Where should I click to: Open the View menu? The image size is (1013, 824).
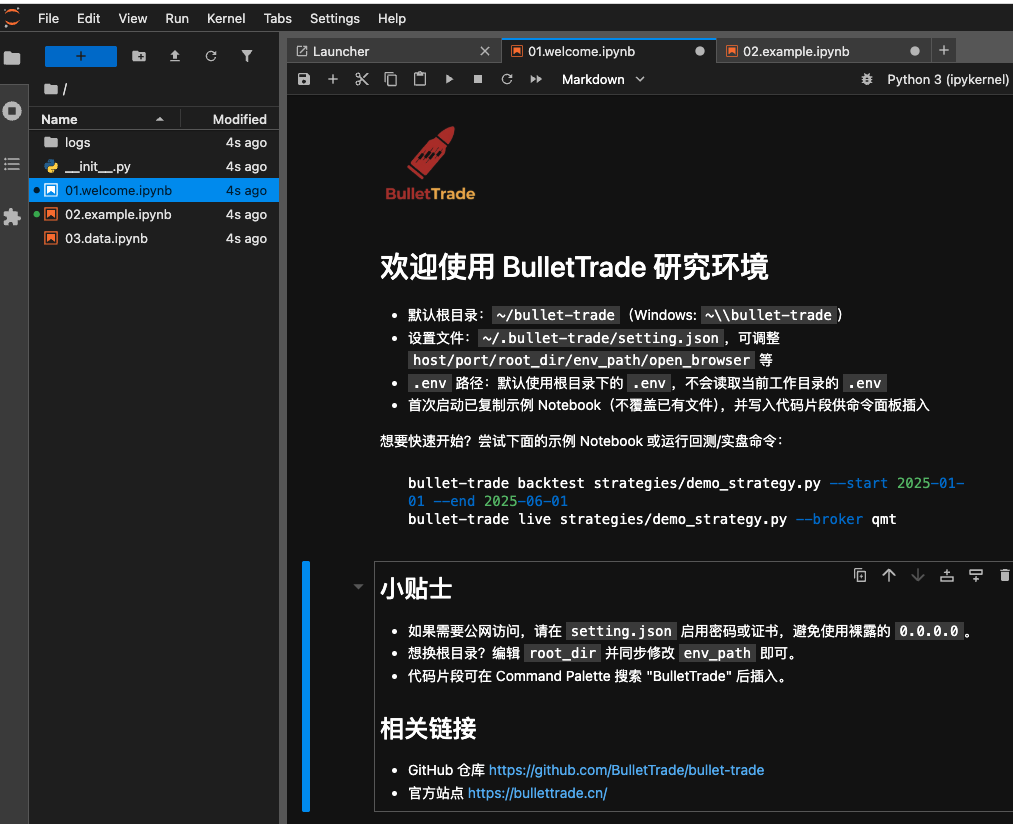coord(132,18)
